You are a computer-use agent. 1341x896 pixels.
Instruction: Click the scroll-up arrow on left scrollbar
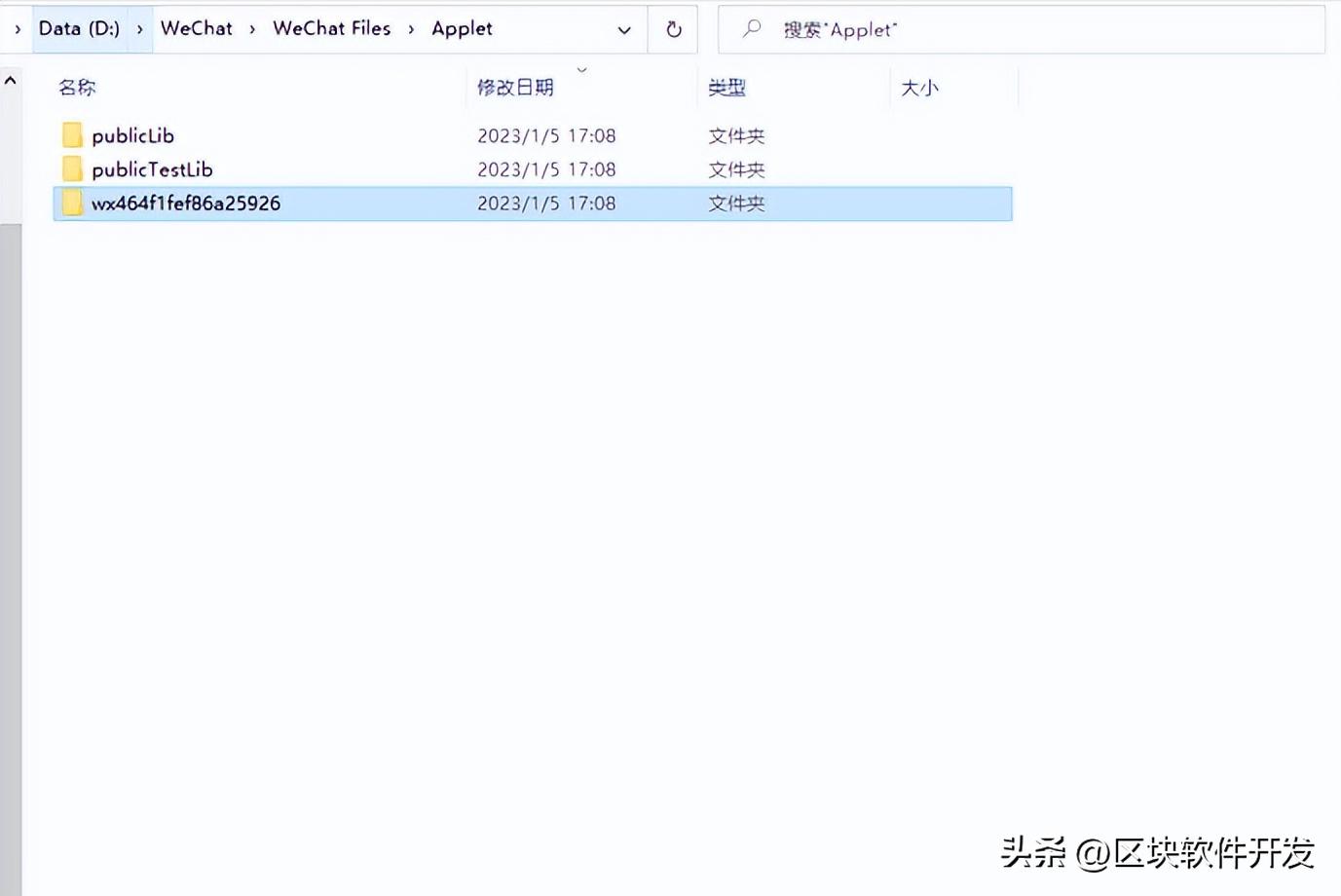tap(10, 78)
